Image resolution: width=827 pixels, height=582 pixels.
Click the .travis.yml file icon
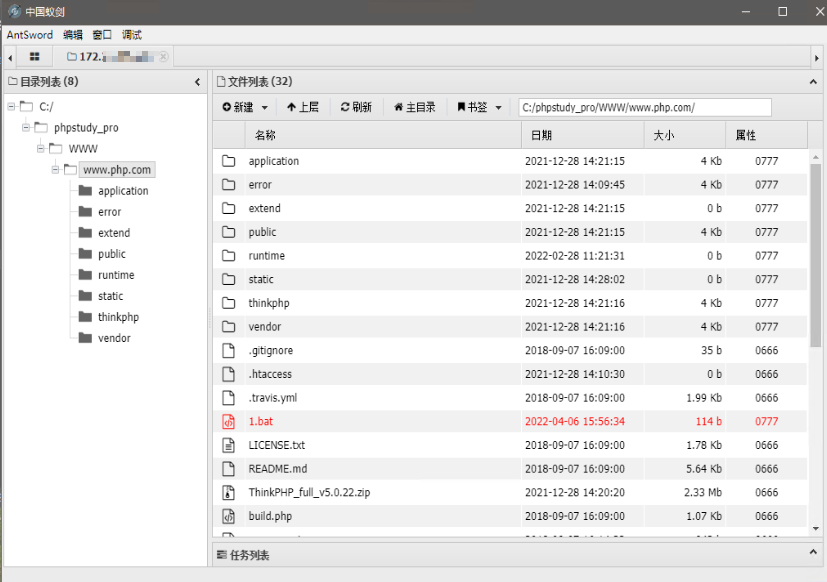coord(228,398)
